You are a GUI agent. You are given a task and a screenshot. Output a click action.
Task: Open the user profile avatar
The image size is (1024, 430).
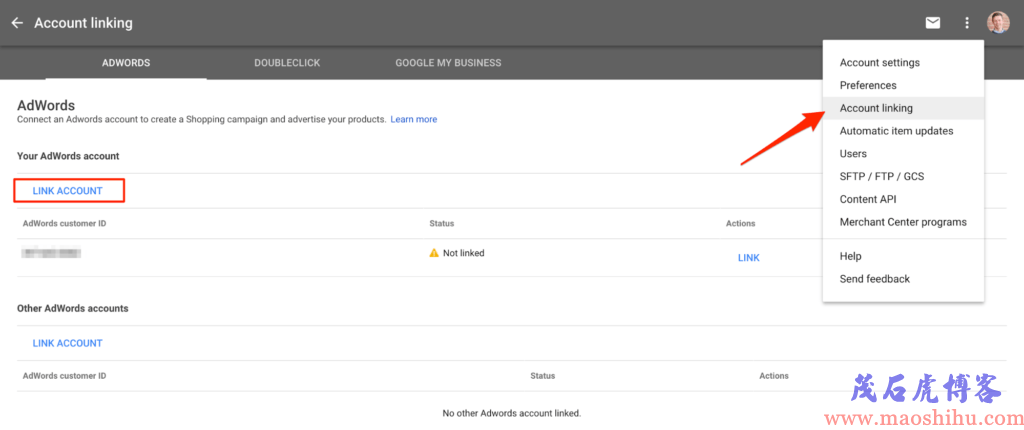(998, 22)
